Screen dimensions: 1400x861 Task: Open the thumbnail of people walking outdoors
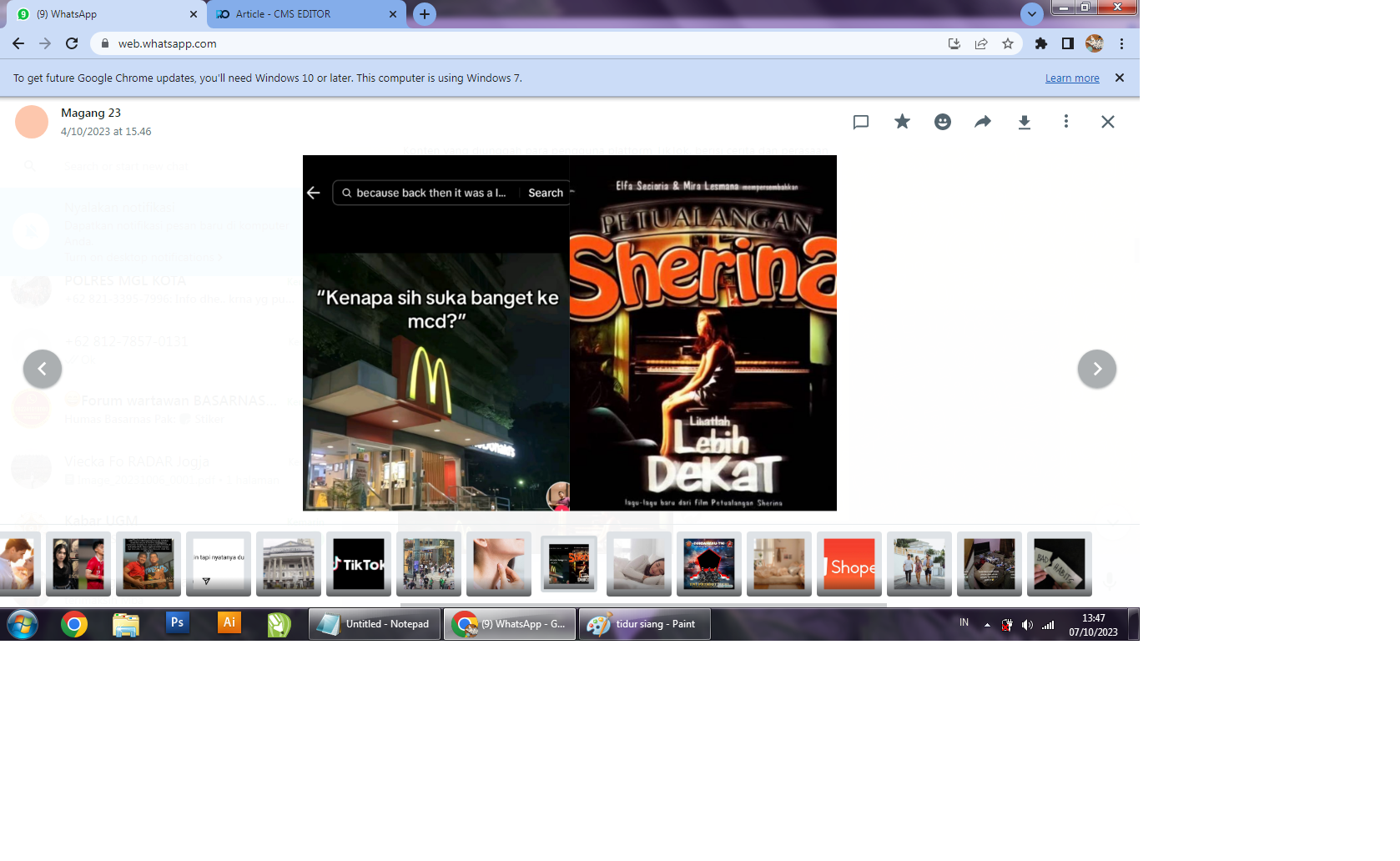(919, 564)
